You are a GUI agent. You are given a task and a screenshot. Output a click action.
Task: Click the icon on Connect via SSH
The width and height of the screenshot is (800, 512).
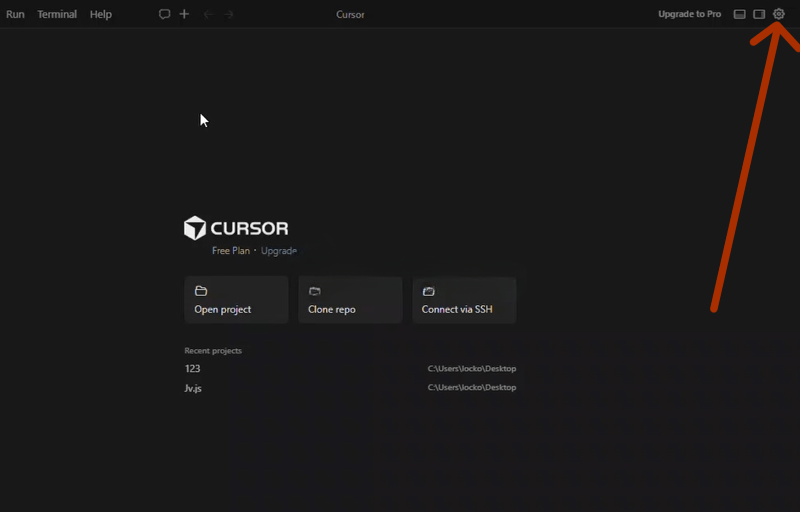pyautogui.click(x=429, y=291)
